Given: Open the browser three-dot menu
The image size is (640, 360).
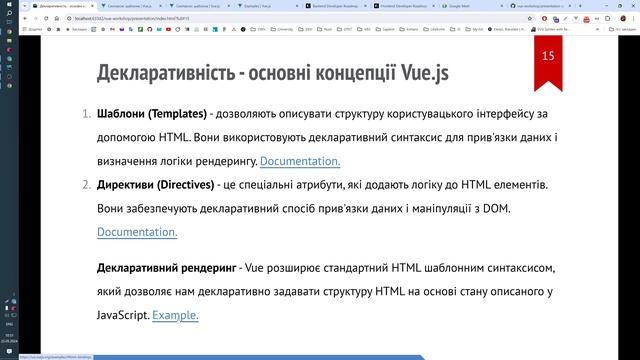Looking at the screenshot, I should 633,18.
